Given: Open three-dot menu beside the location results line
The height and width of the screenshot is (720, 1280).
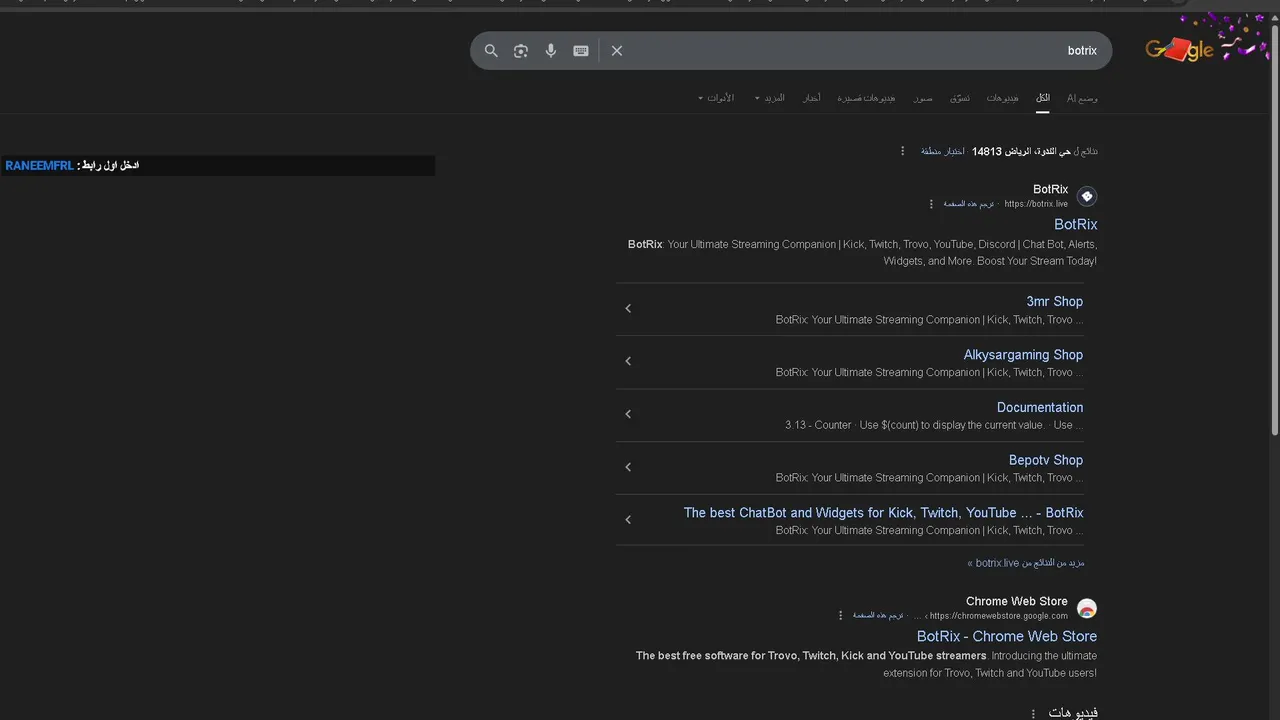Looking at the screenshot, I should point(902,152).
